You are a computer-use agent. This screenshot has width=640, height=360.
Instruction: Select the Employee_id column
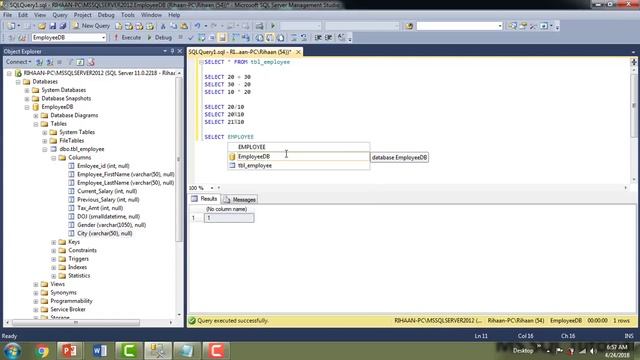[103, 166]
